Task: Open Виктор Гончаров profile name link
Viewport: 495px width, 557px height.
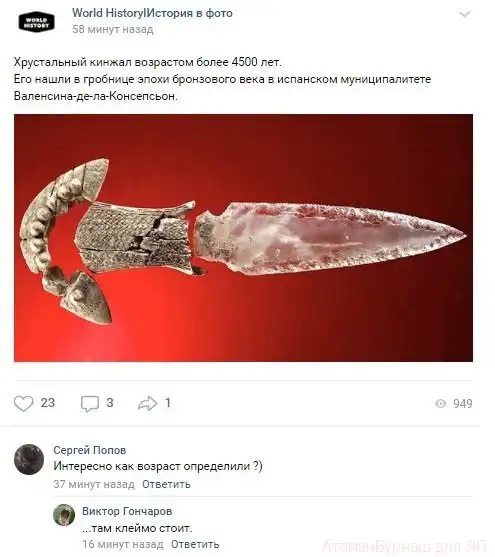Action: (127, 511)
